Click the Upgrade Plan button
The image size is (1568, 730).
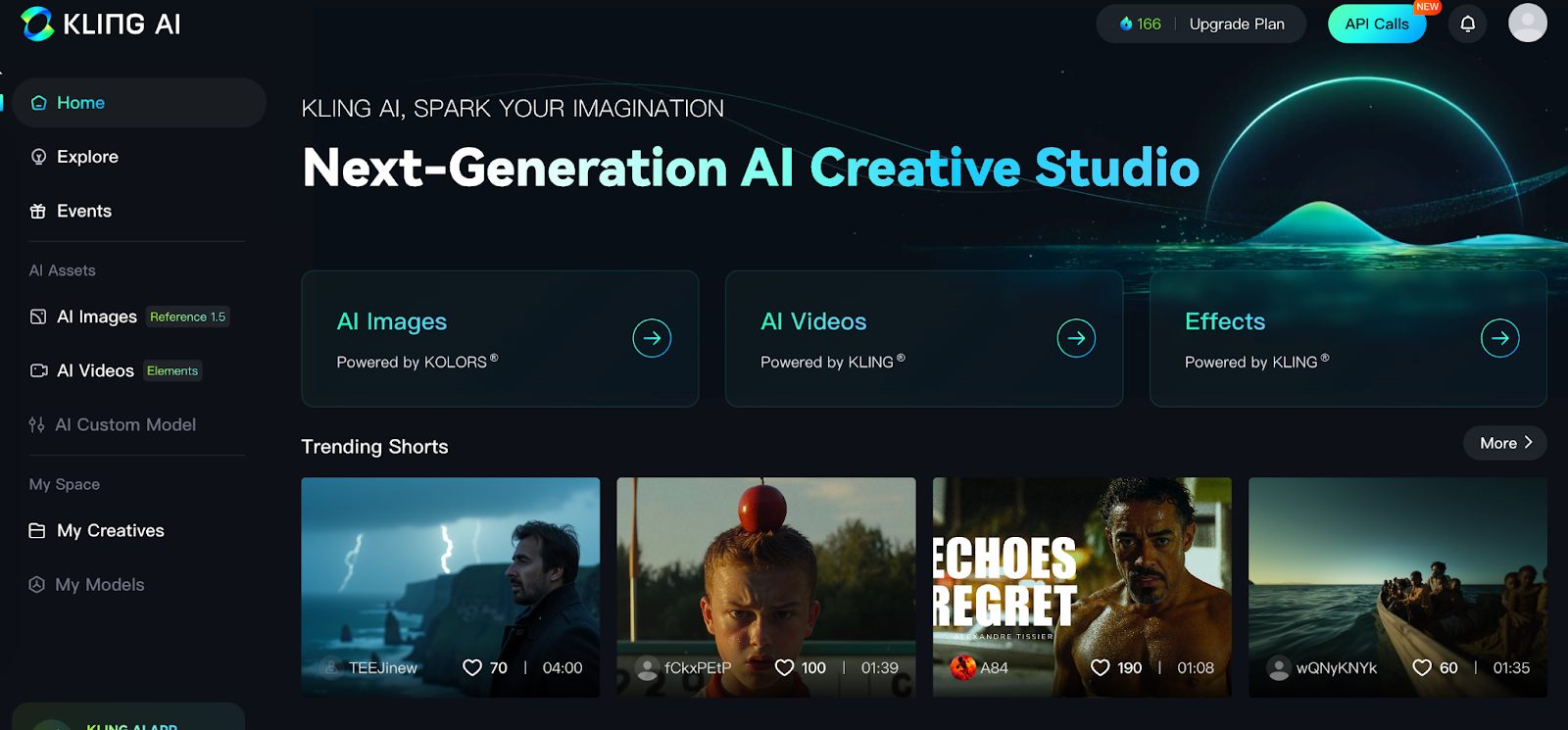click(1237, 24)
